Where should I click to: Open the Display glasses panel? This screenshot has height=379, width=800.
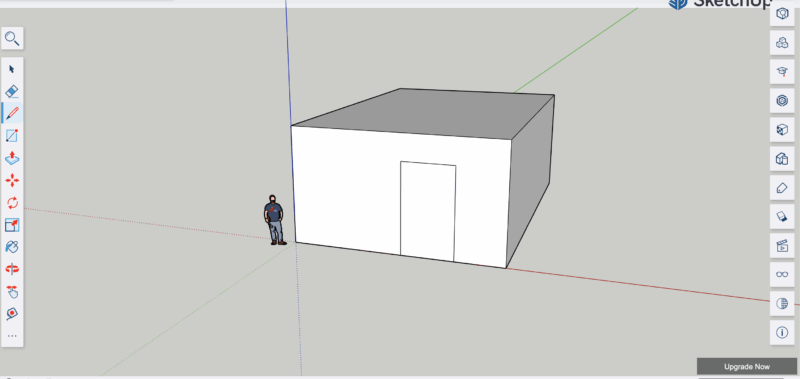pyautogui.click(x=782, y=274)
